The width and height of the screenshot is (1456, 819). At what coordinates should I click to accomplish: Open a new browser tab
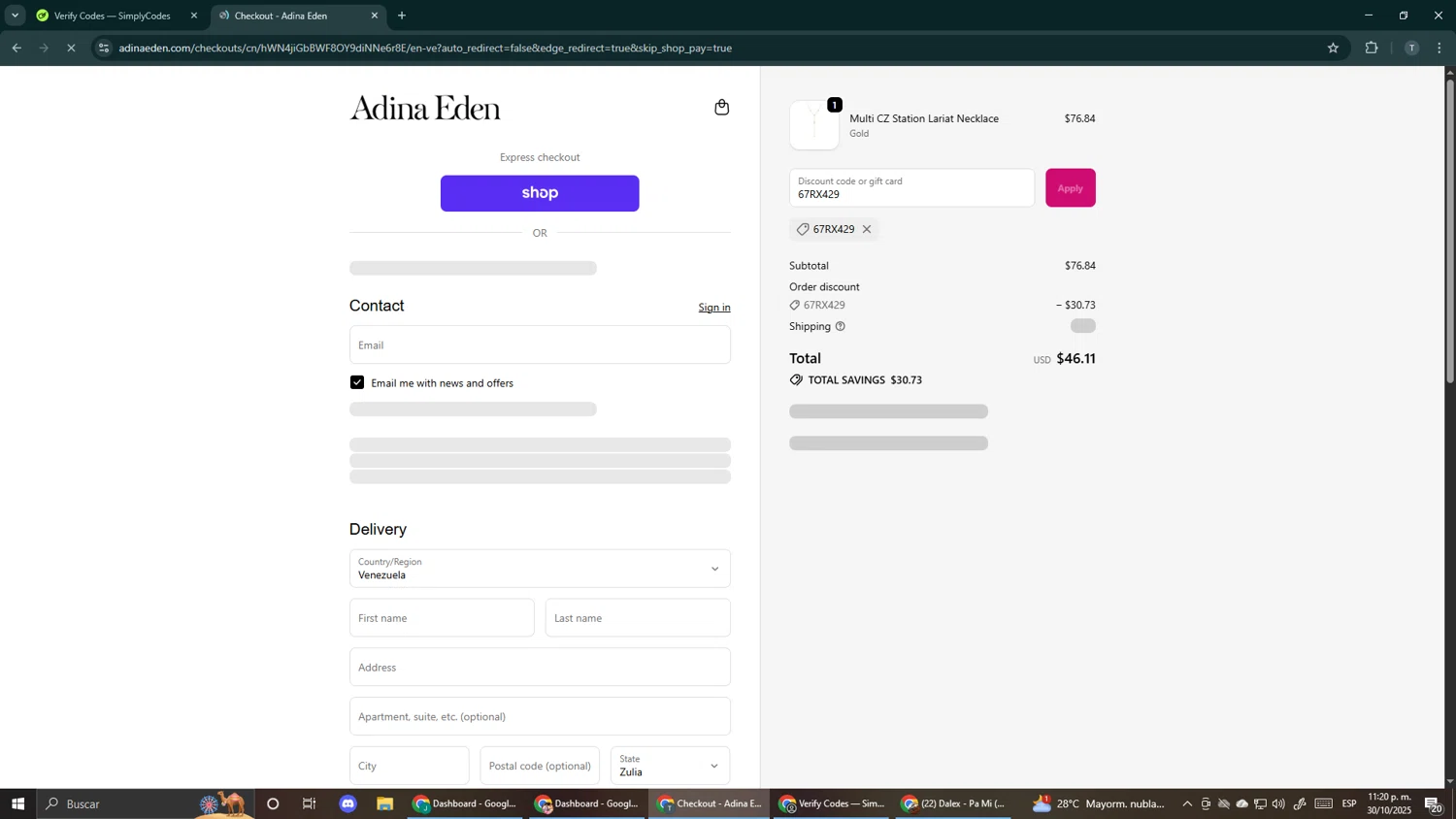click(402, 16)
